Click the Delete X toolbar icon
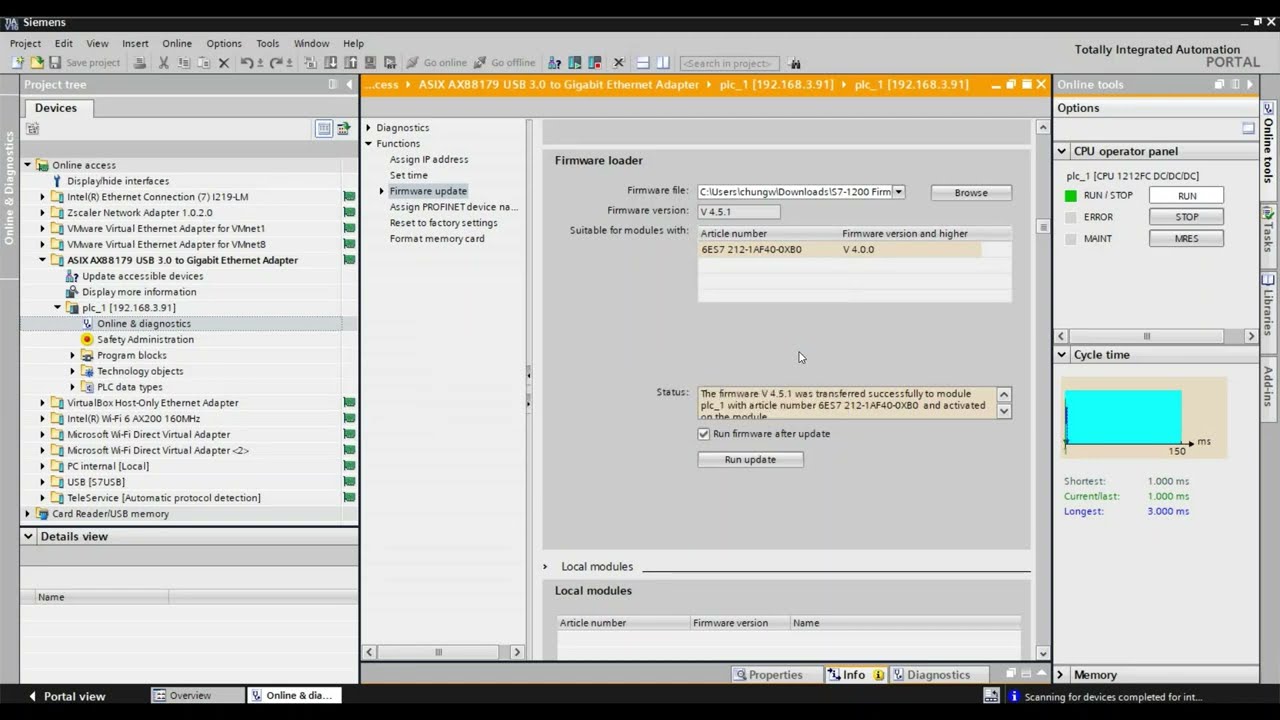This screenshot has width=1280, height=720. click(x=223, y=62)
